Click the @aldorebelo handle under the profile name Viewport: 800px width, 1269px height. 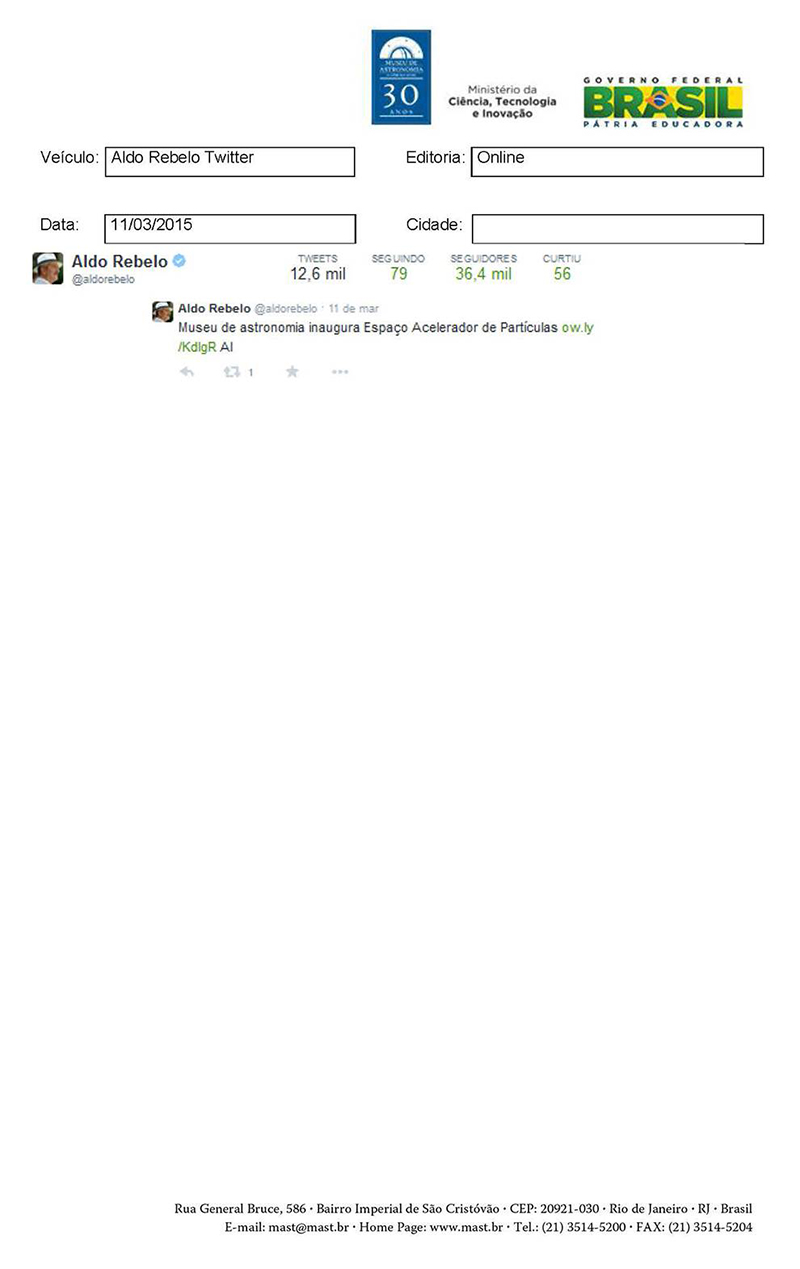pos(103,280)
